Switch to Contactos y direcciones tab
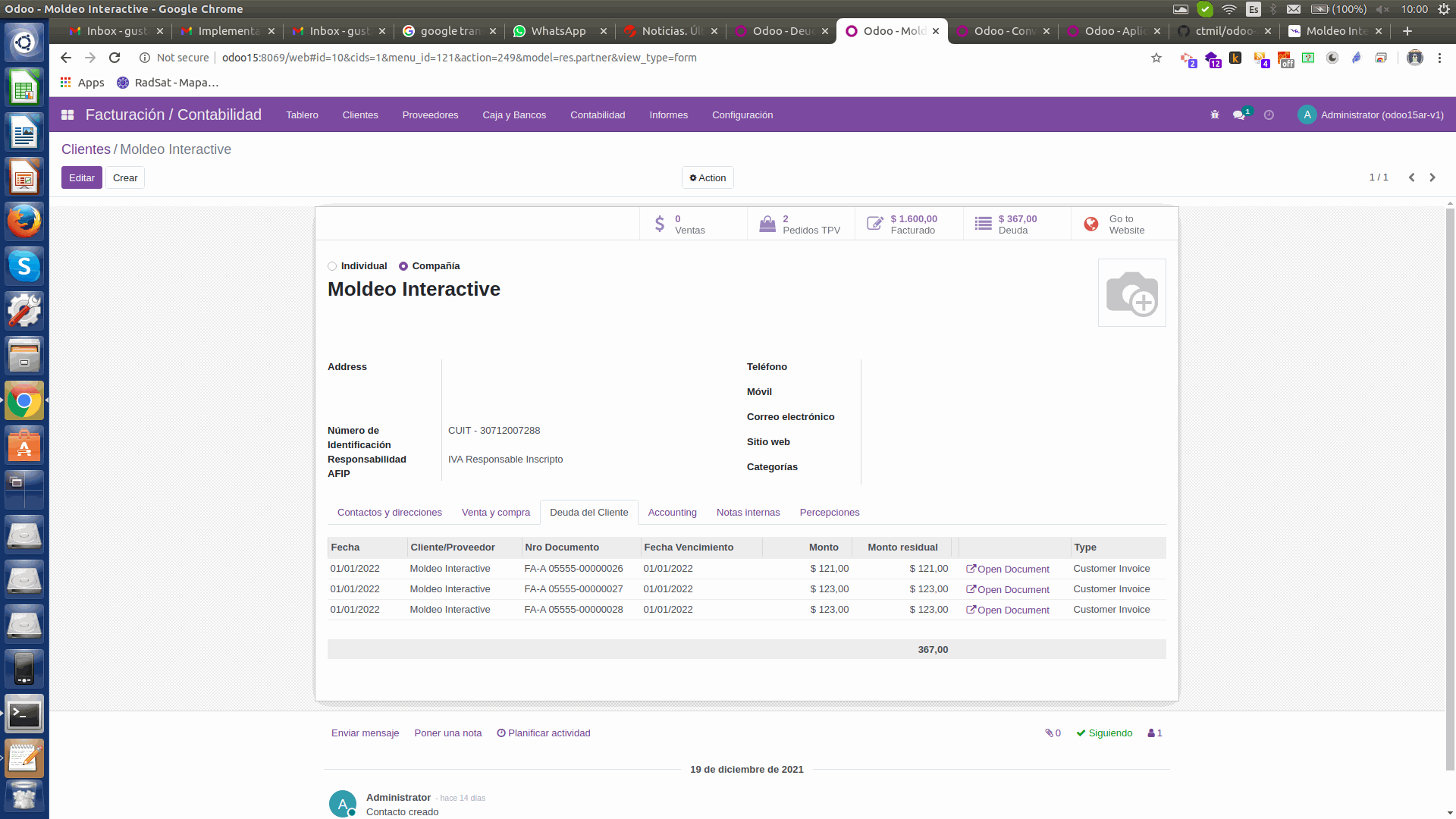 390,513
